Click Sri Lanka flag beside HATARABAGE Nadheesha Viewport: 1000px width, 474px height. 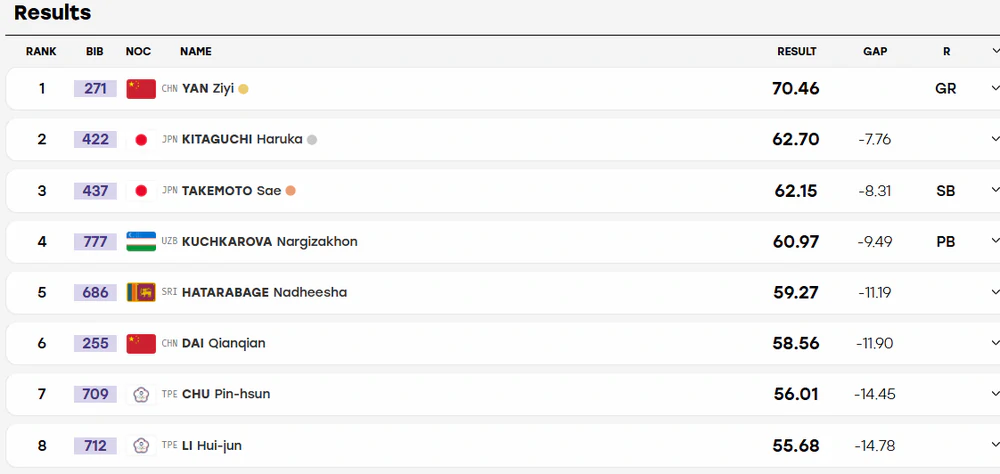click(x=141, y=293)
